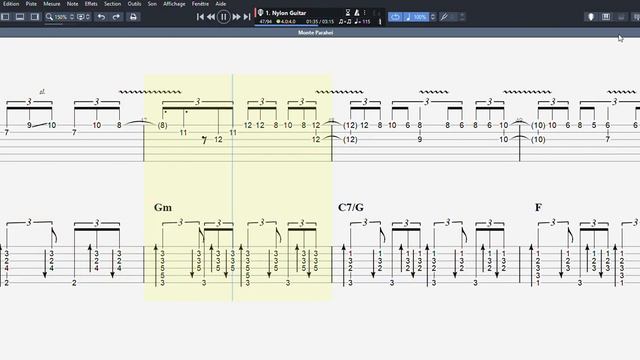
Task: Open the Outils menu
Action: click(x=134, y=4)
